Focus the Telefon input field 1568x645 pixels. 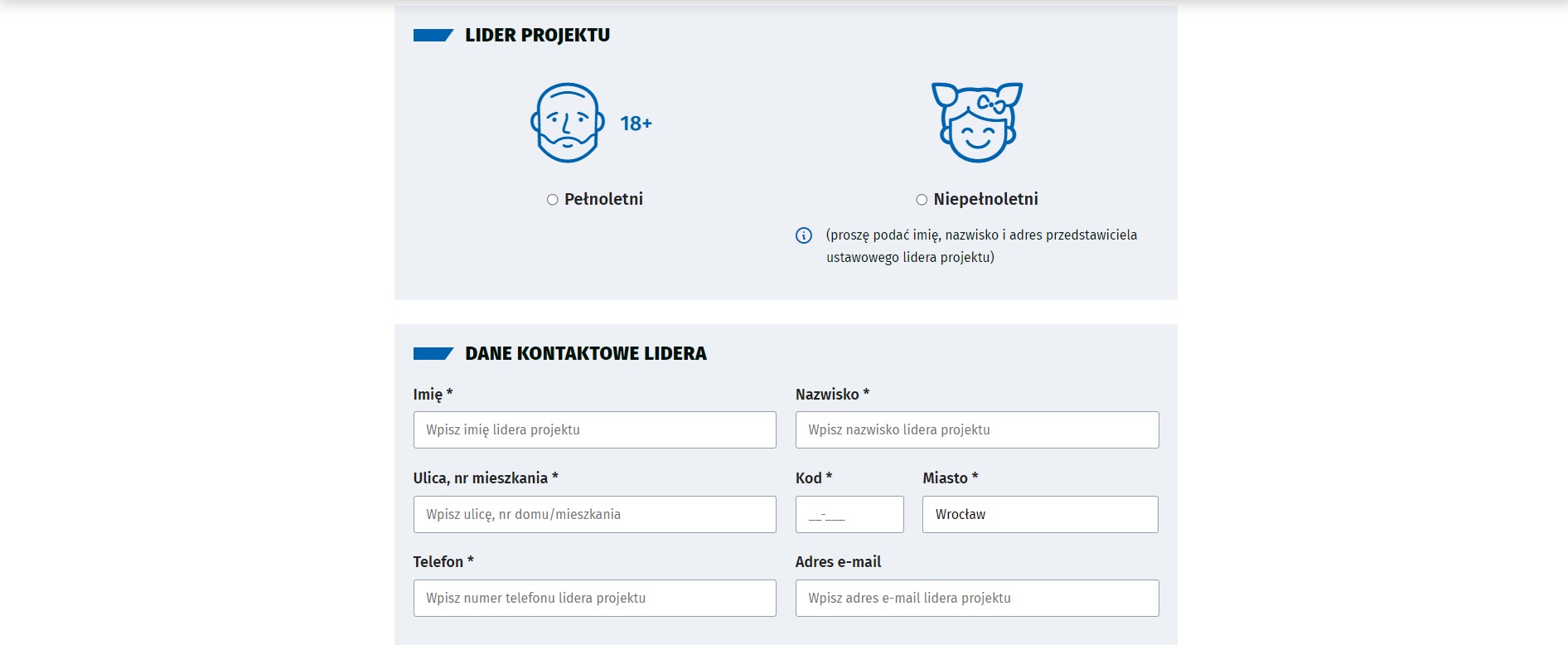click(595, 599)
